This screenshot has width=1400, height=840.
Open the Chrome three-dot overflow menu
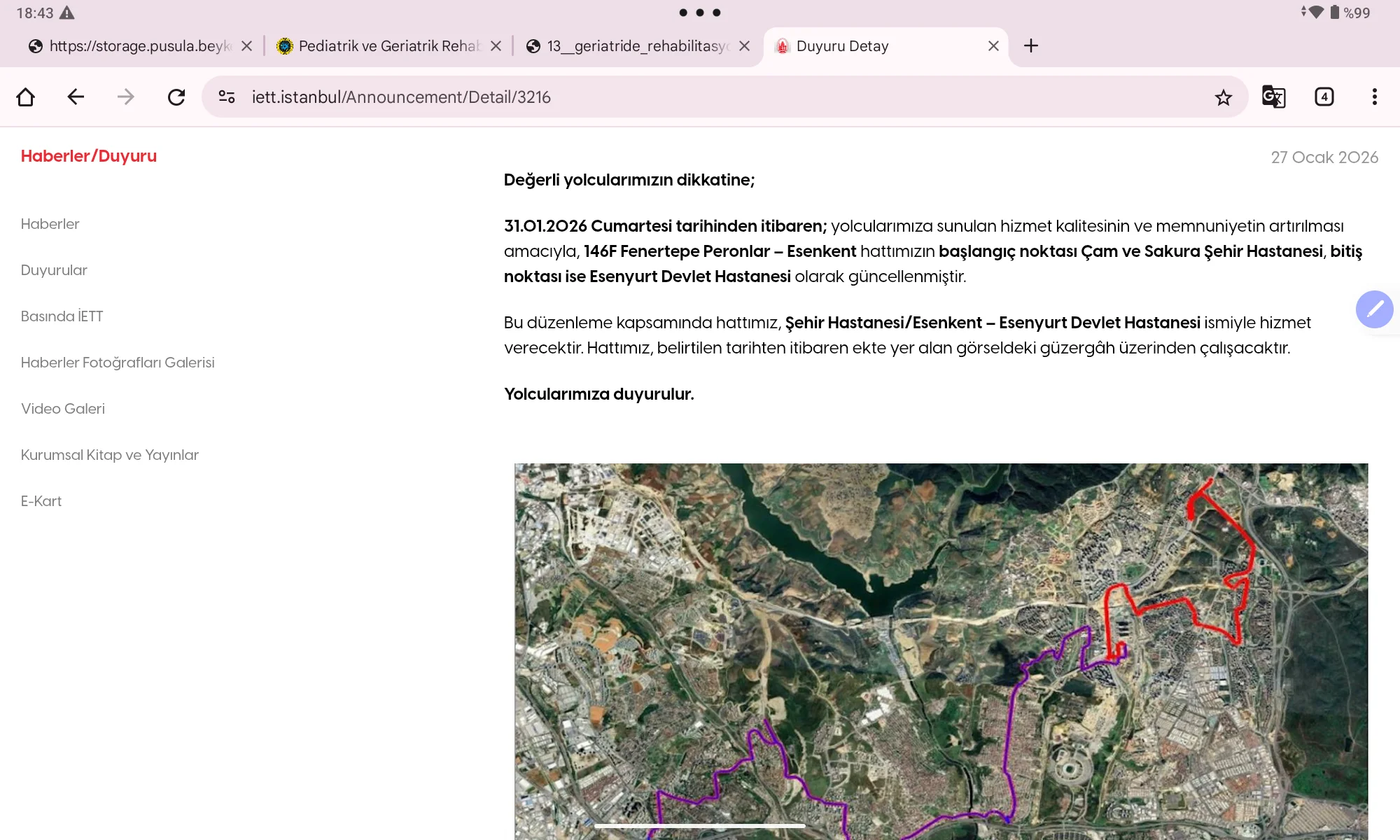(1374, 97)
